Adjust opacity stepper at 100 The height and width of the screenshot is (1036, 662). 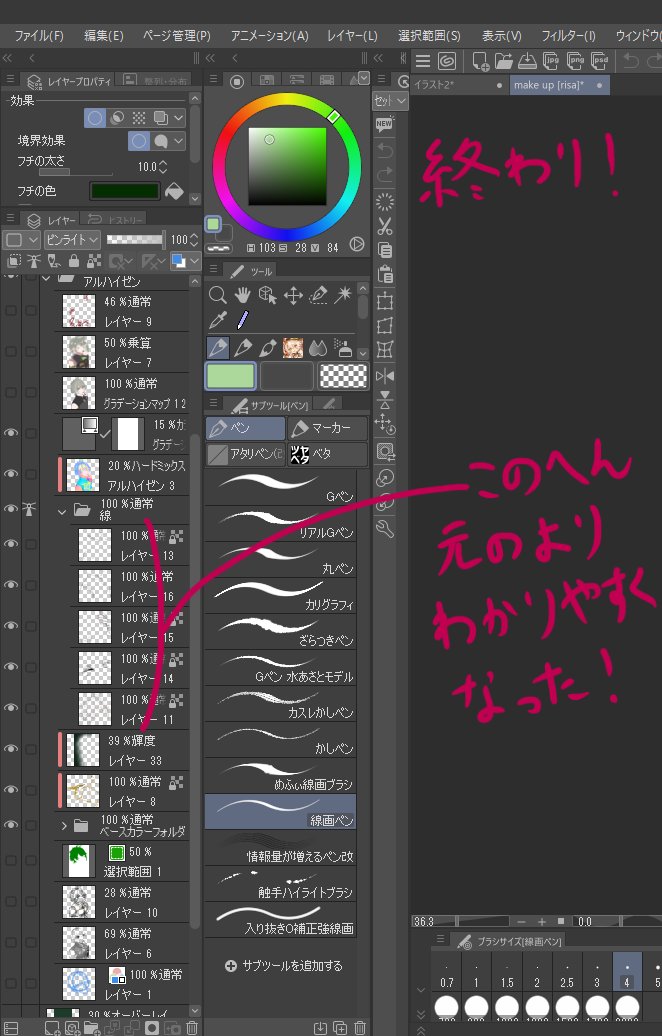pos(194,239)
